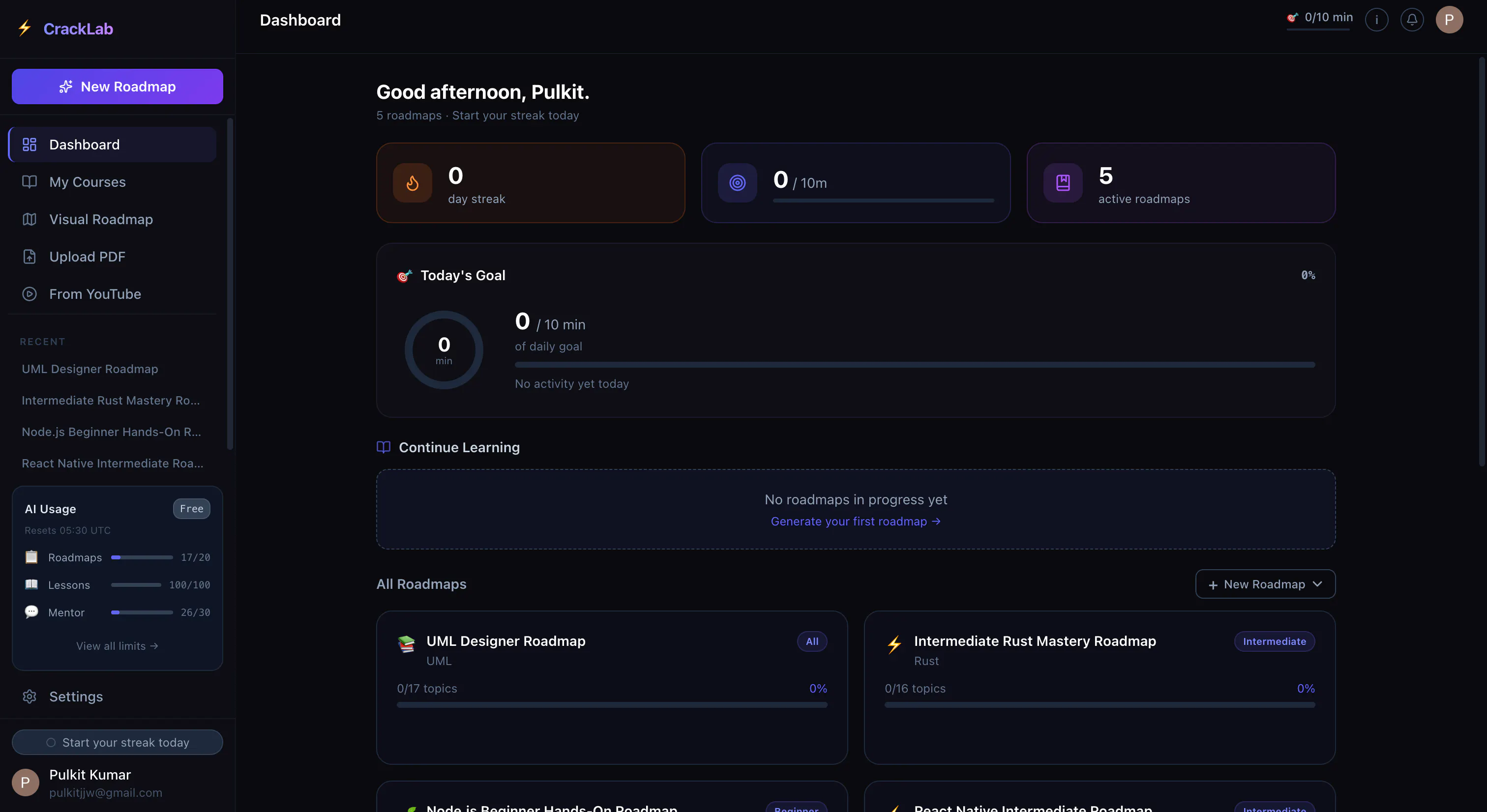Click the sparkle icon in New Roadmap button
The image size is (1487, 812).
click(66, 87)
